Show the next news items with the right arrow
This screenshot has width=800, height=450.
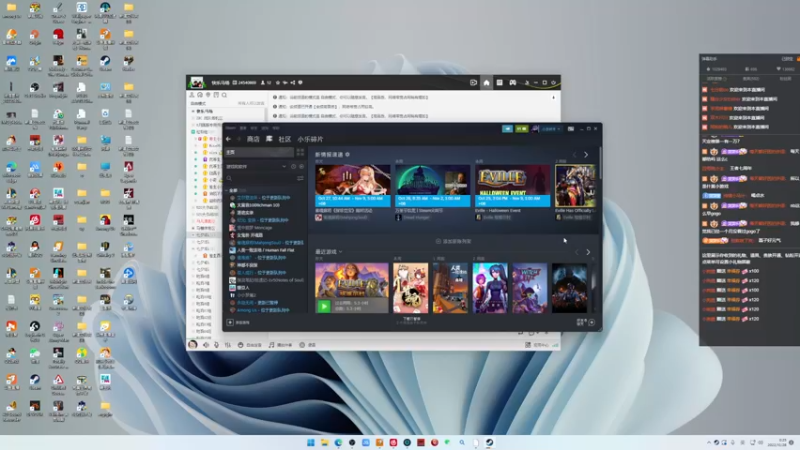click(586, 155)
